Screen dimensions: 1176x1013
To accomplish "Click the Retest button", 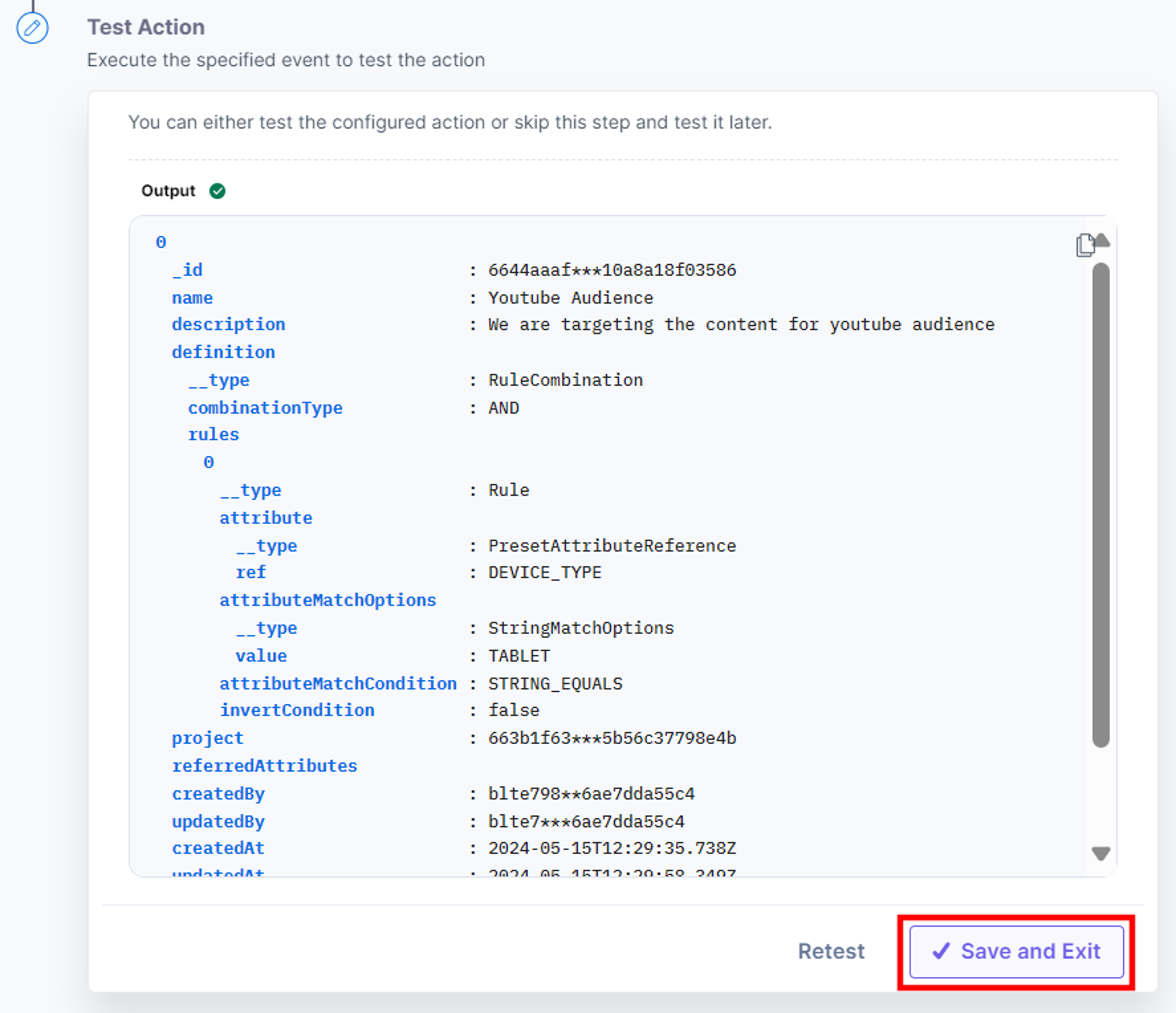I will (x=831, y=952).
